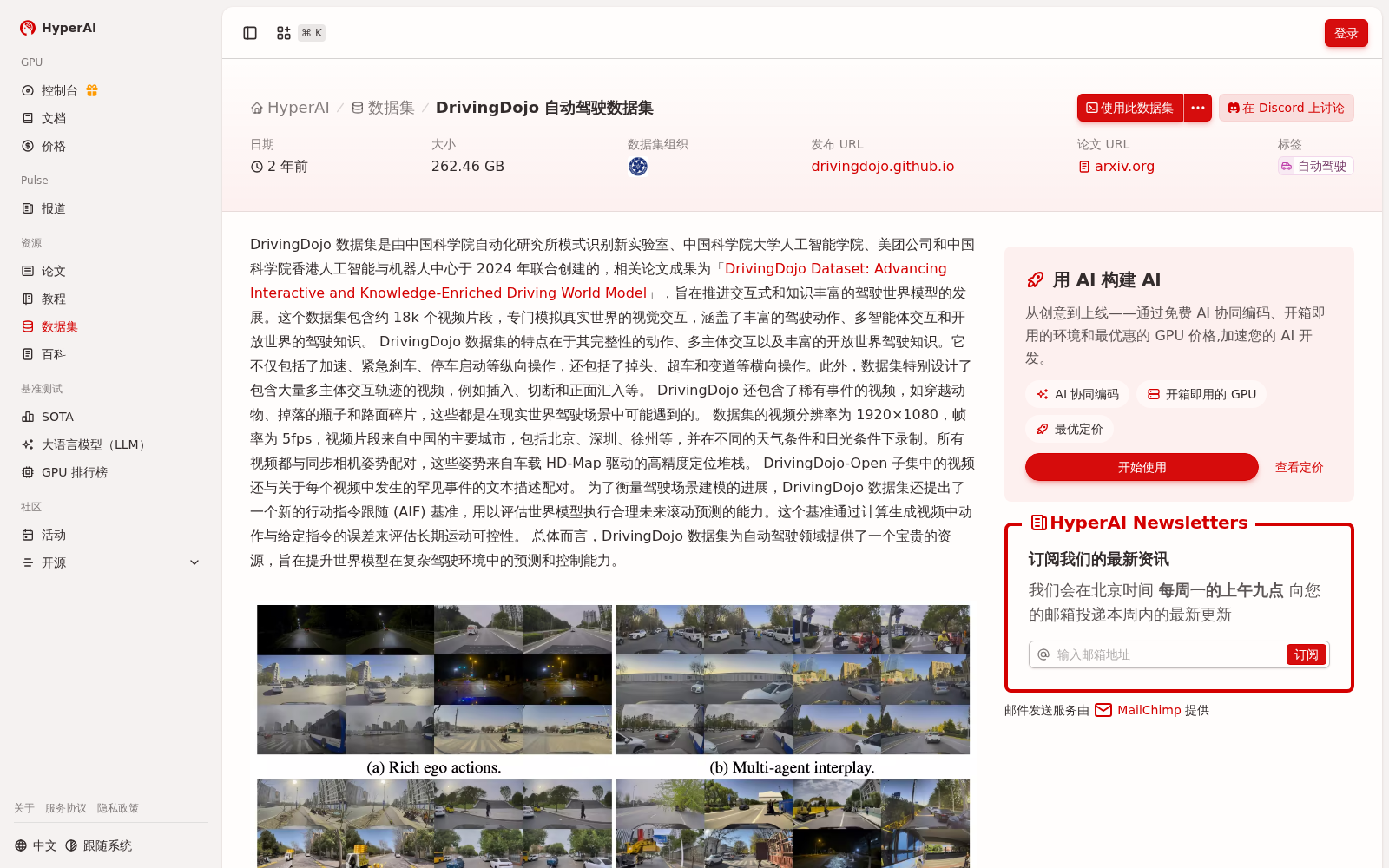
Task: Click the GPU 排行榜 chip icon
Action: [28, 472]
